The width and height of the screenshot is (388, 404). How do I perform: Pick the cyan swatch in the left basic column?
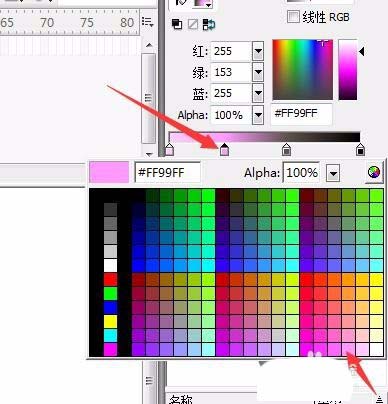tap(111, 336)
